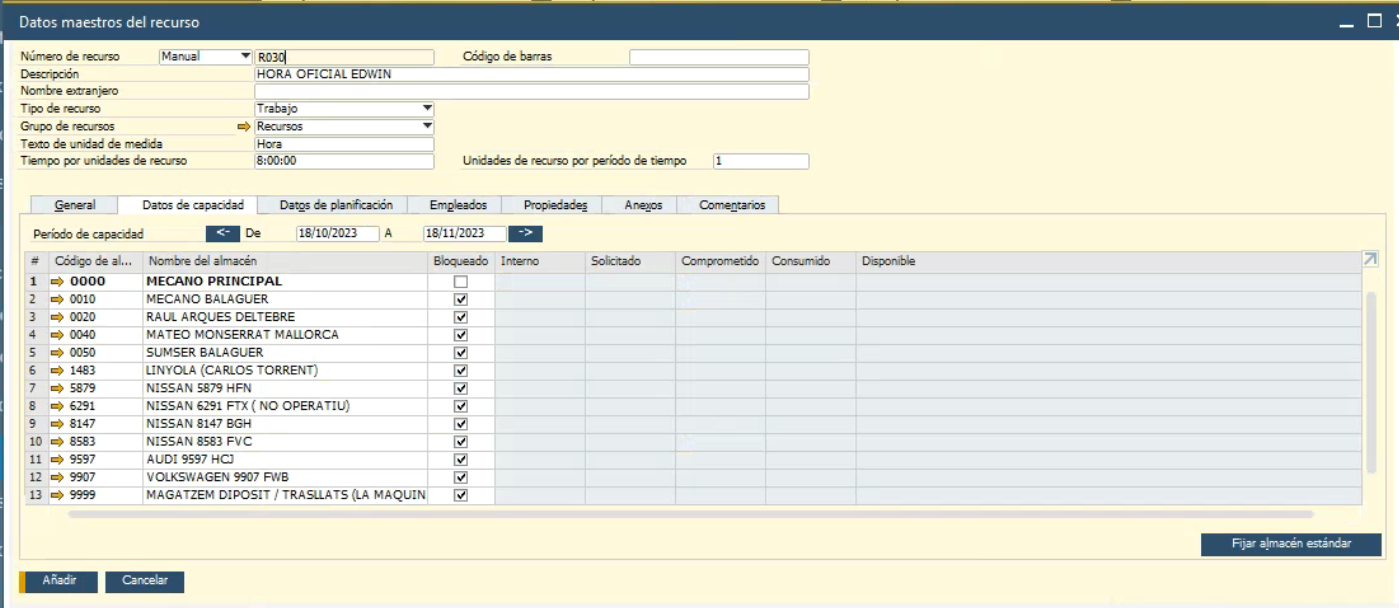The width and height of the screenshot is (1399, 608).
Task: Click the Código de barras field
Action: pyautogui.click(x=719, y=57)
